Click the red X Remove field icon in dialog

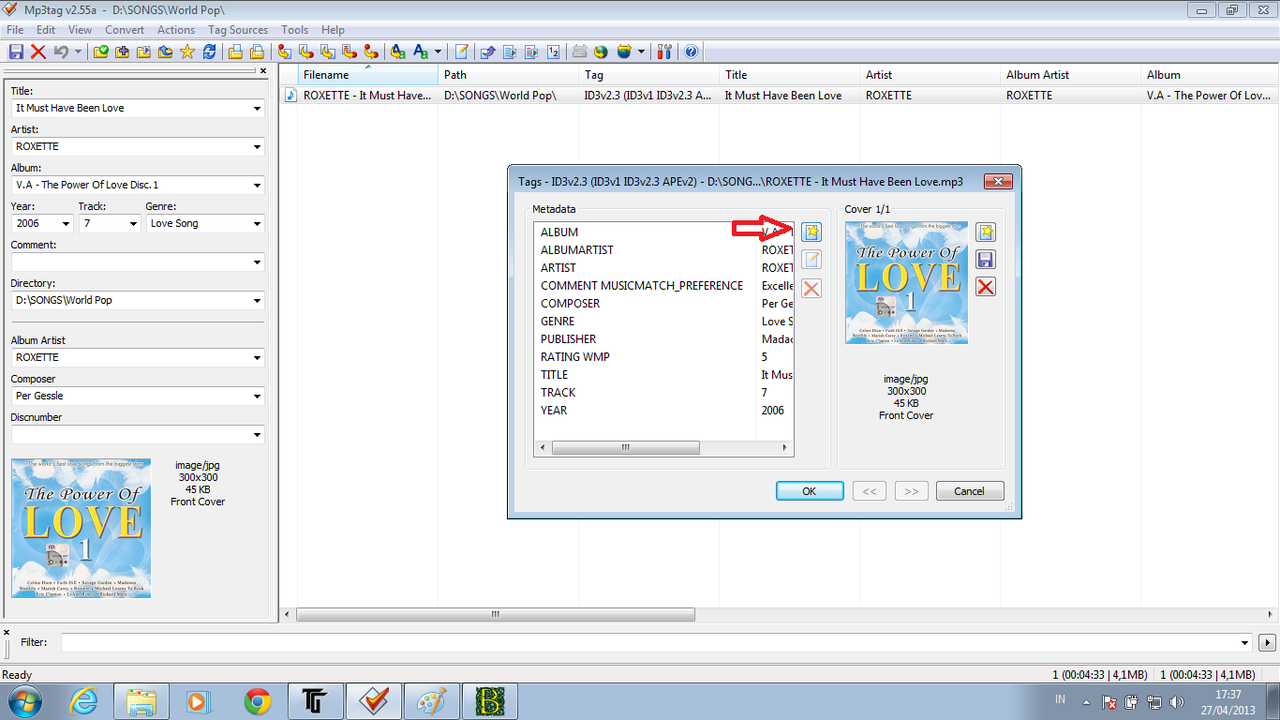(811, 288)
